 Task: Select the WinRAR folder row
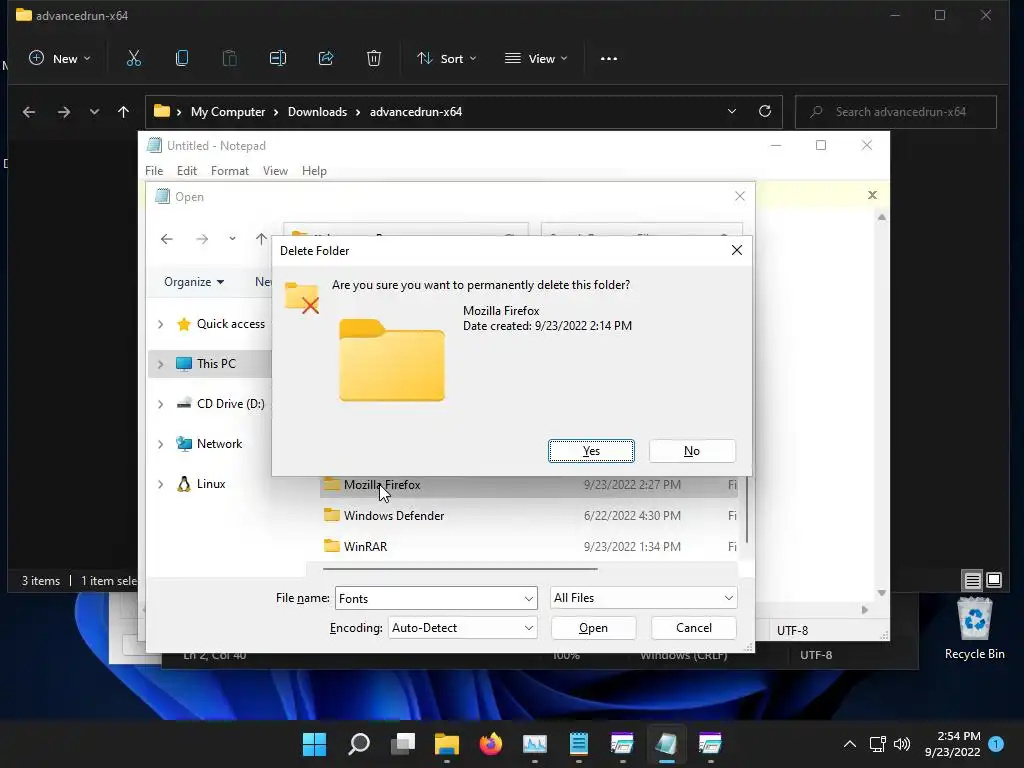[529, 547]
